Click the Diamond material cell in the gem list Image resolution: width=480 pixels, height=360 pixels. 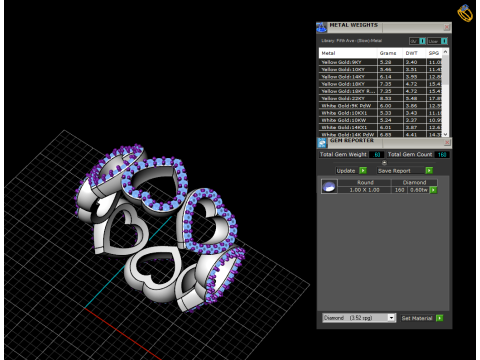point(414,182)
